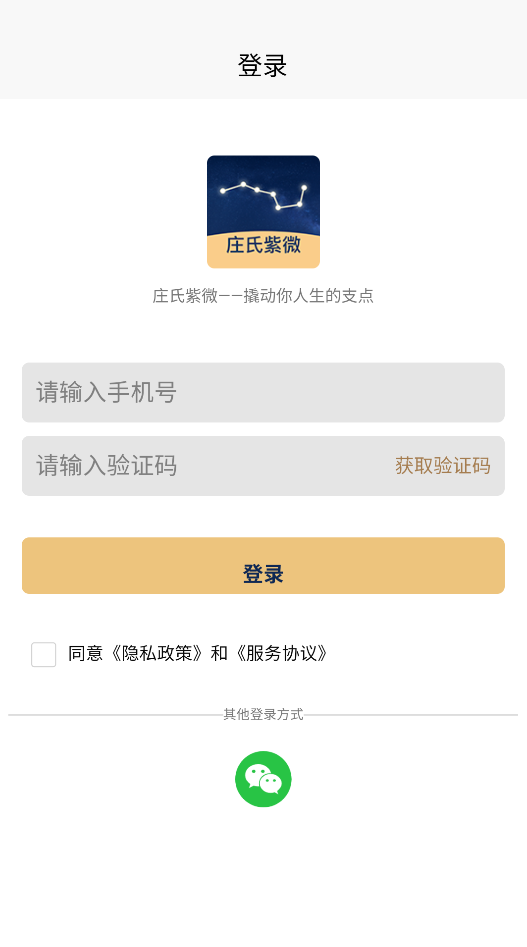Click the 和 word between policy links
The width and height of the screenshot is (527, 947).
[x=219, y=653]
